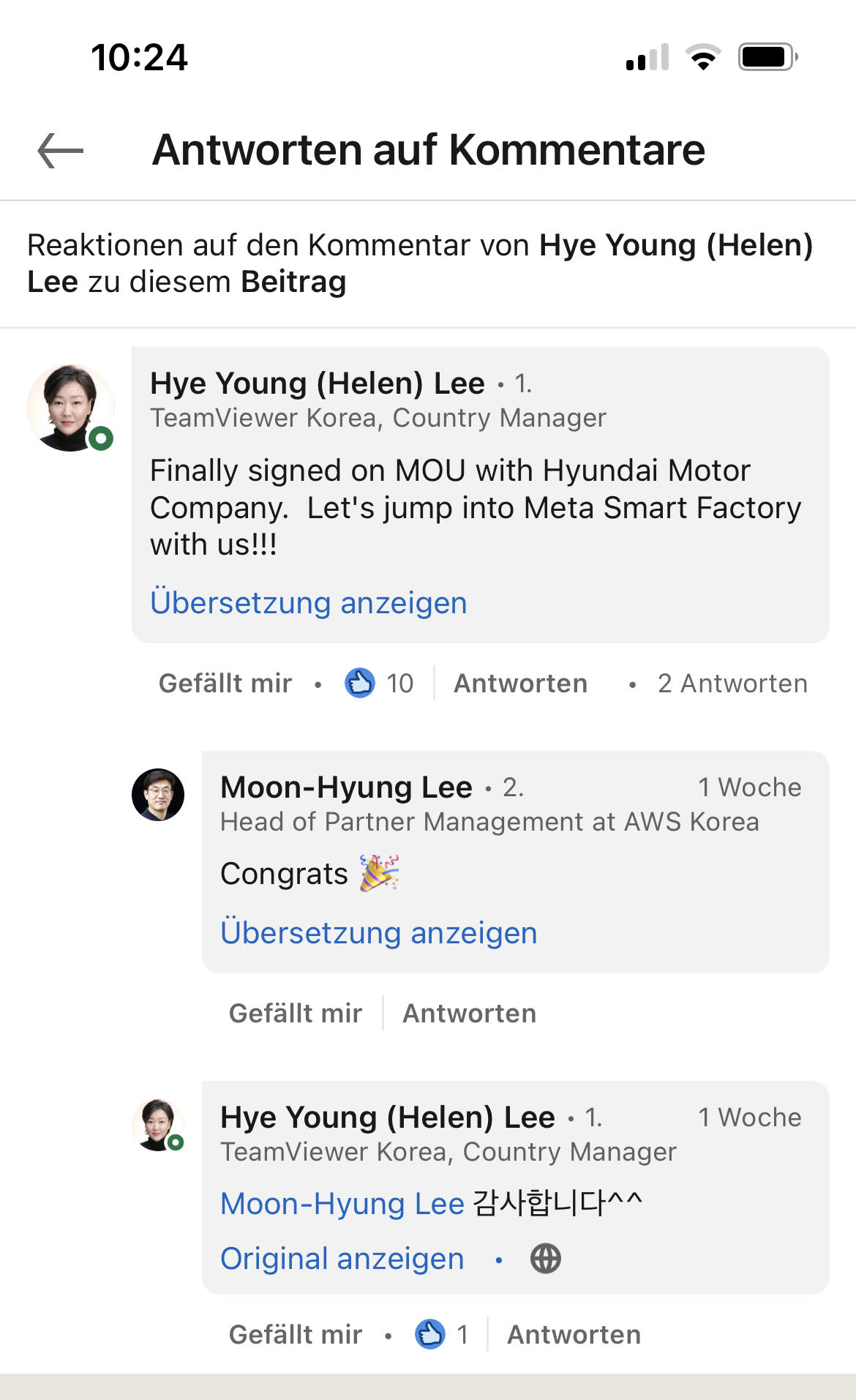
Task: Tap the blue Moon-Hyung Lee mention
Action: point(342,1204)
